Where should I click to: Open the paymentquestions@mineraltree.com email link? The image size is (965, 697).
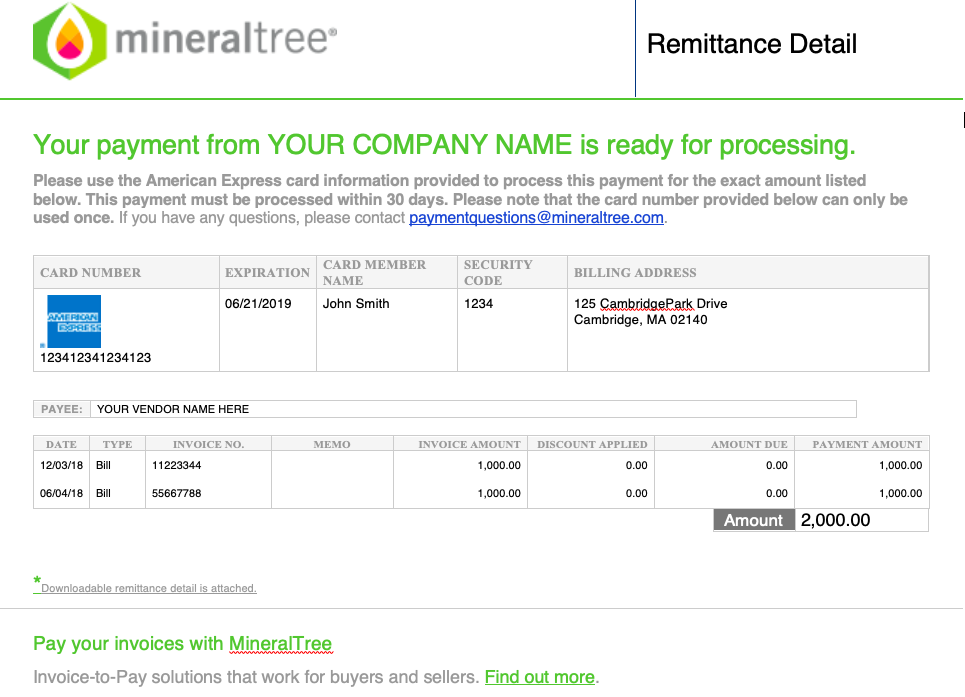click(536, 218)
